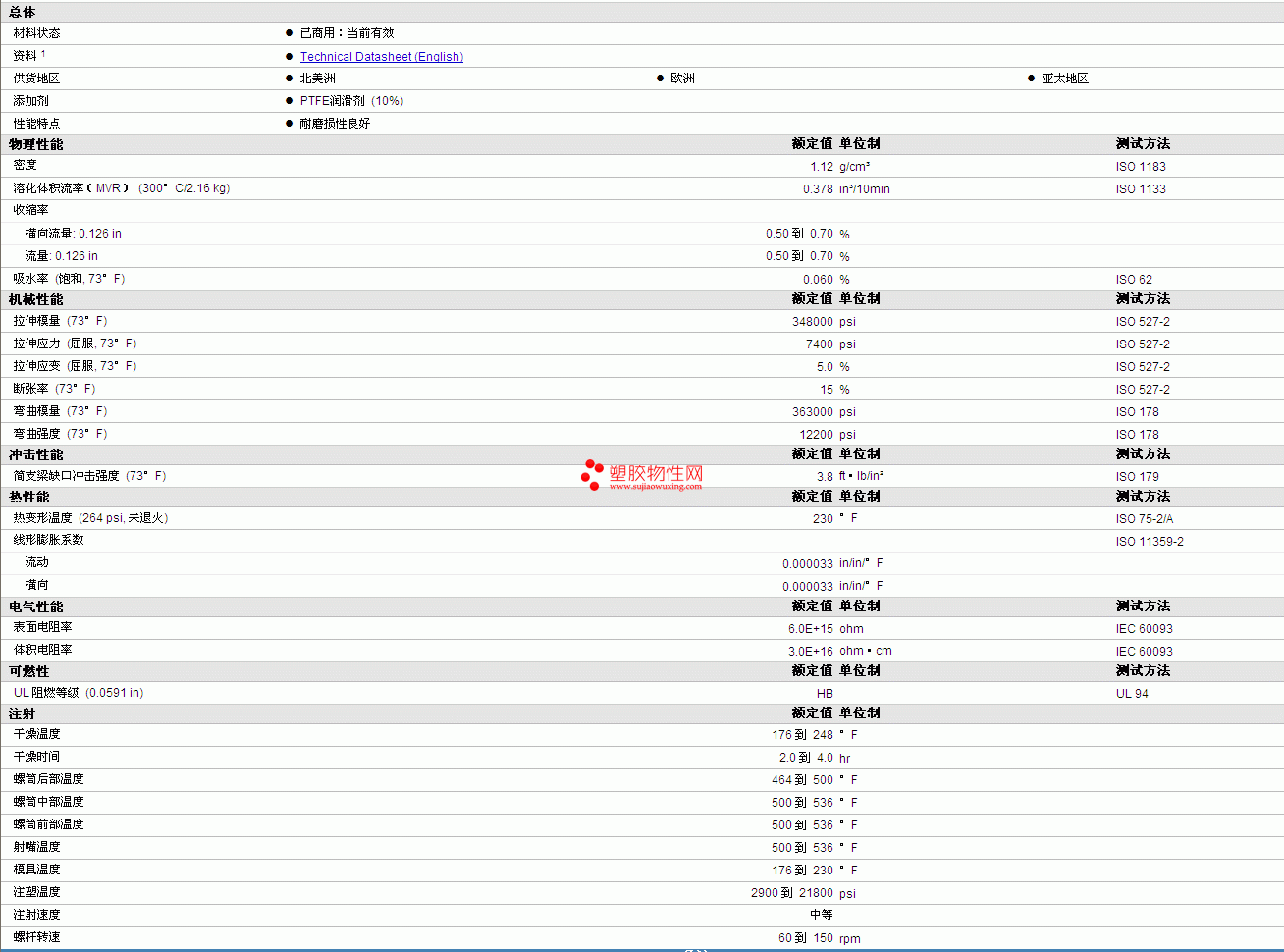The image size is (1284, 952).
Task: Select the 弯曲模量 value 363000
Action: [813, 412]
